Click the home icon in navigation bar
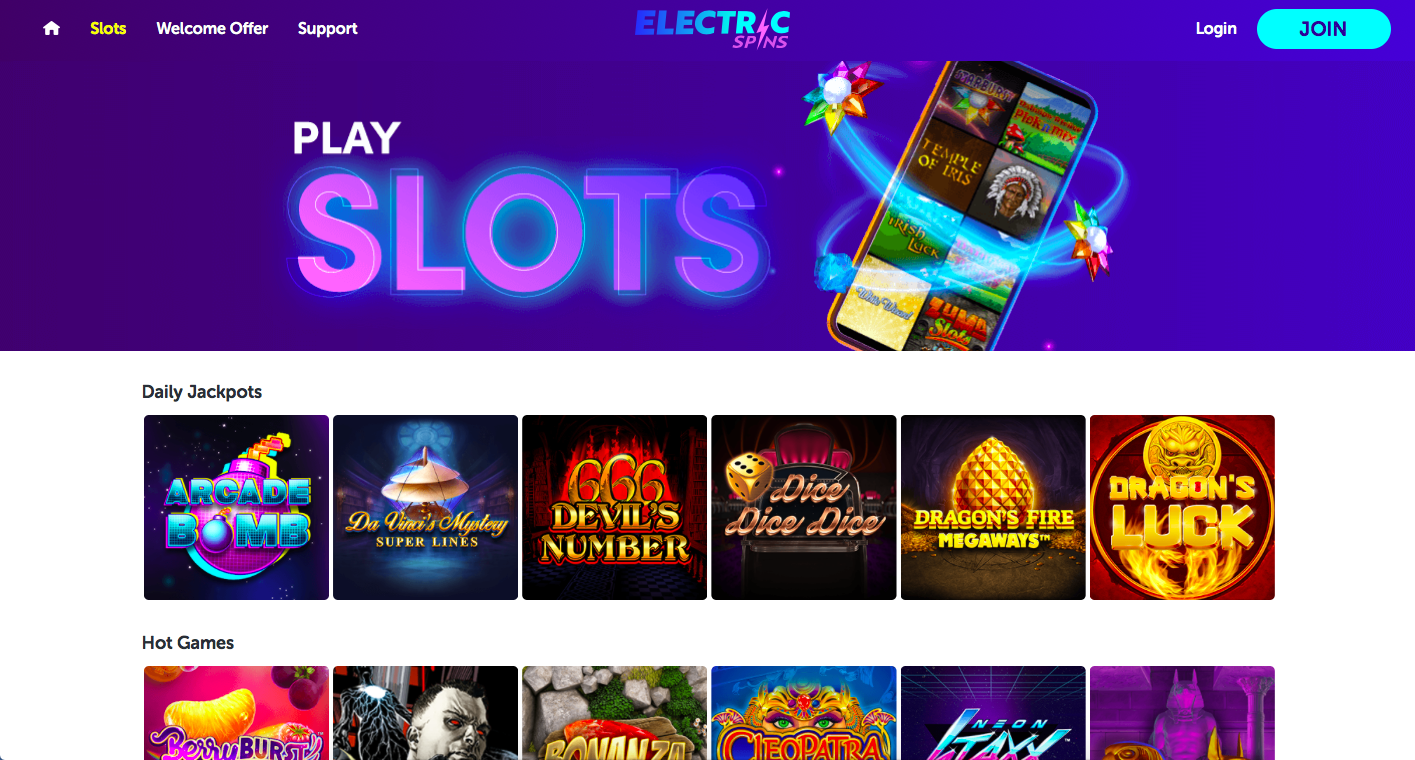Viewport: 1415px width, 760px height. point(52,29)
